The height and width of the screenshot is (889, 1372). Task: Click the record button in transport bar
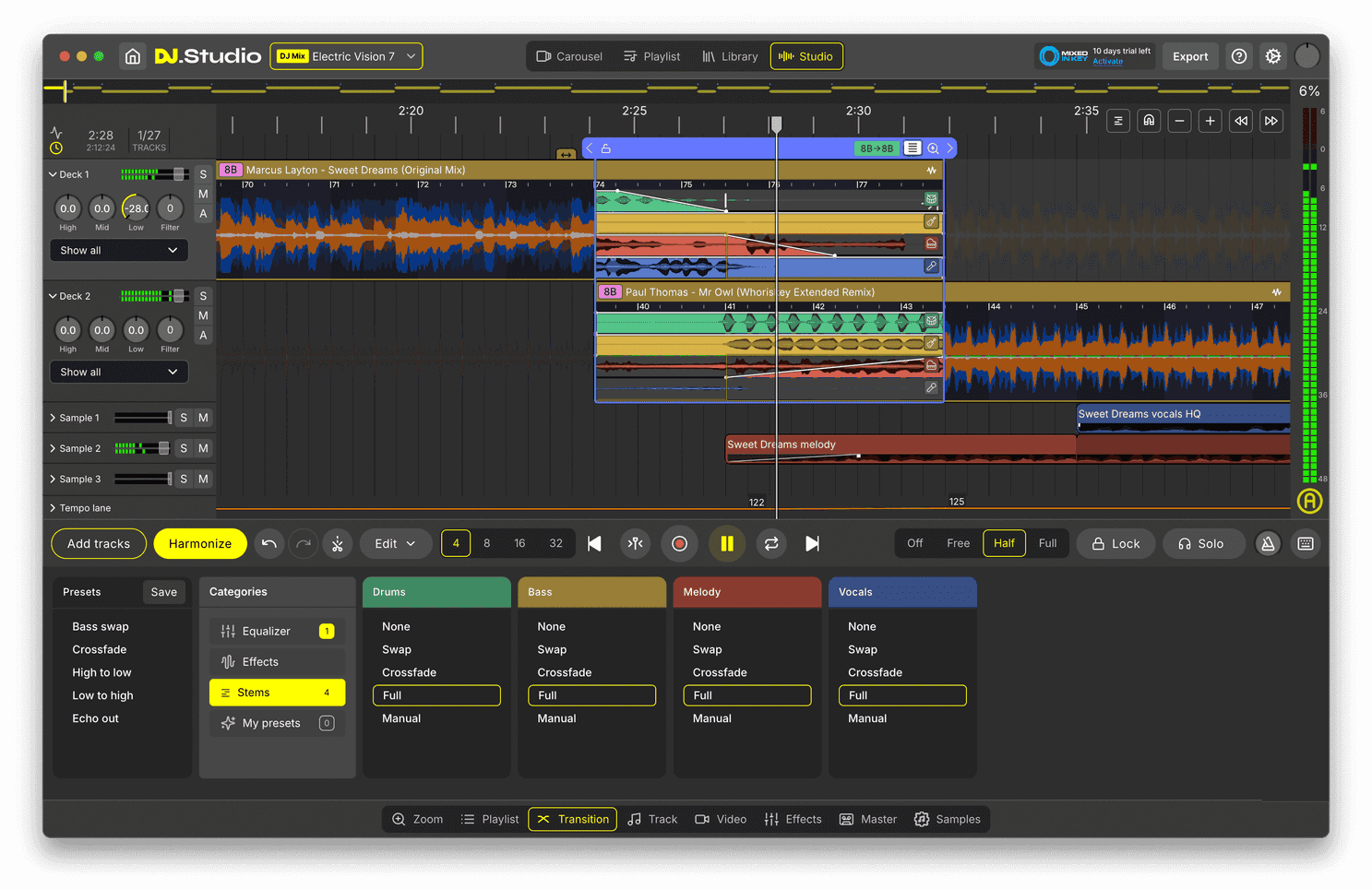pyautogui.click(x=679, y=544)
